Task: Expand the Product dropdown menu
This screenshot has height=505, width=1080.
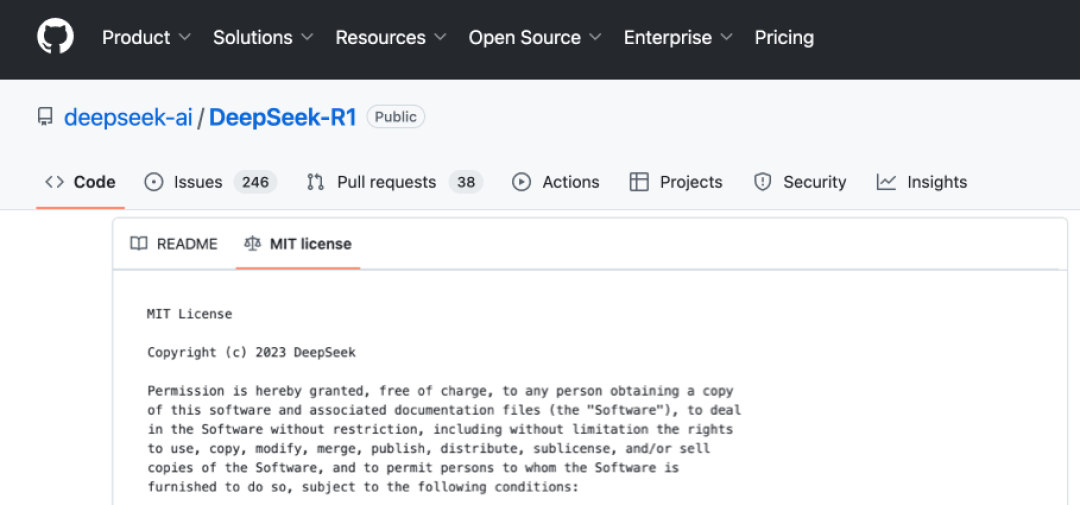Action: click(x=146, y=37)
